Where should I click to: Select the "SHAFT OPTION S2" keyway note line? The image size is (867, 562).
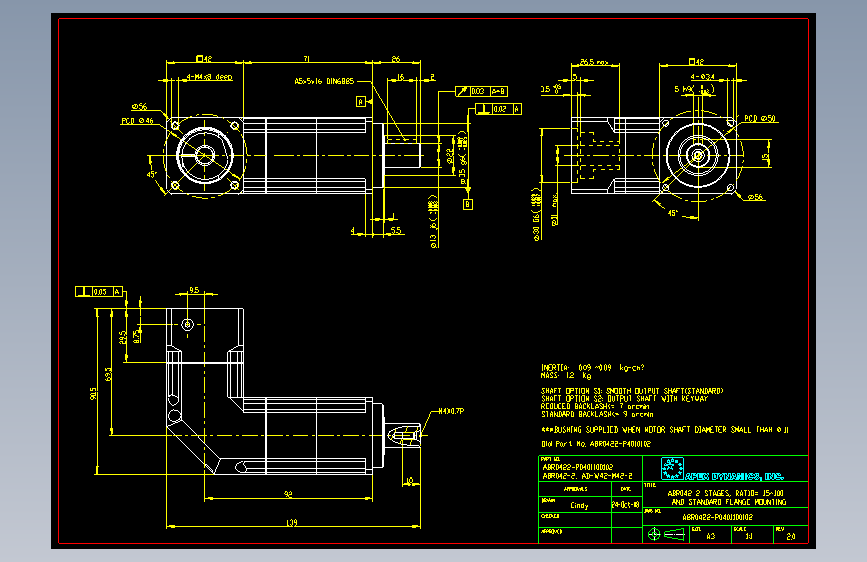point(624,398)
